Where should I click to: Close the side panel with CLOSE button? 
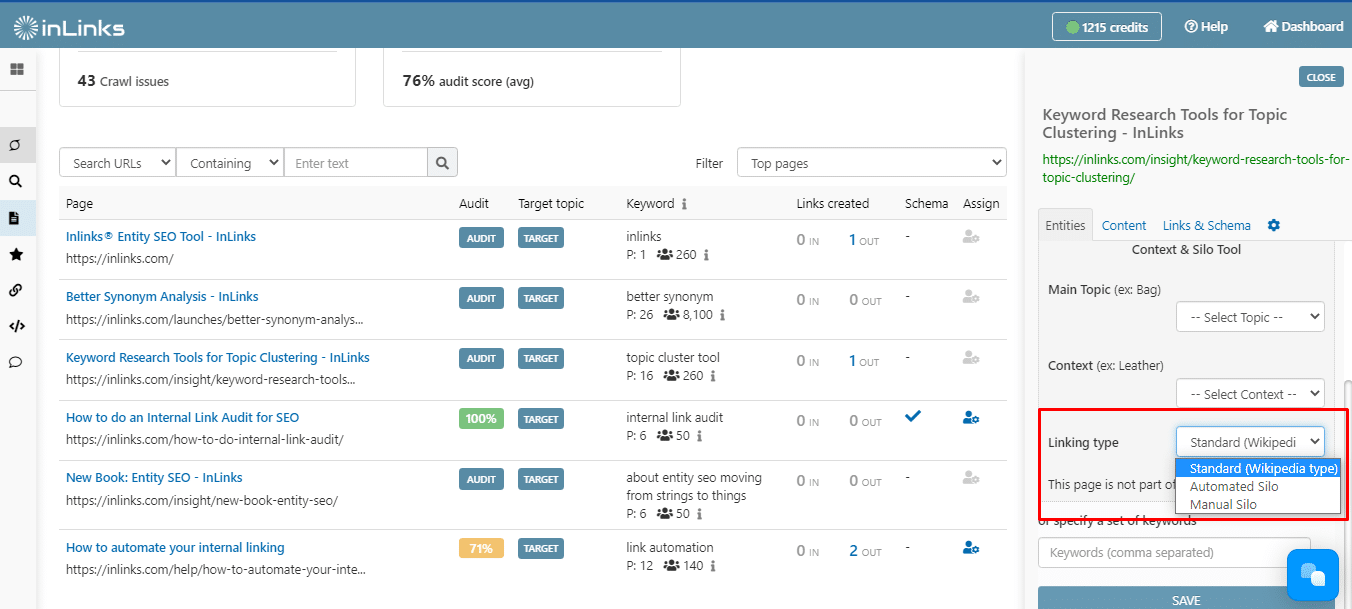click(x=1321, y=77)
